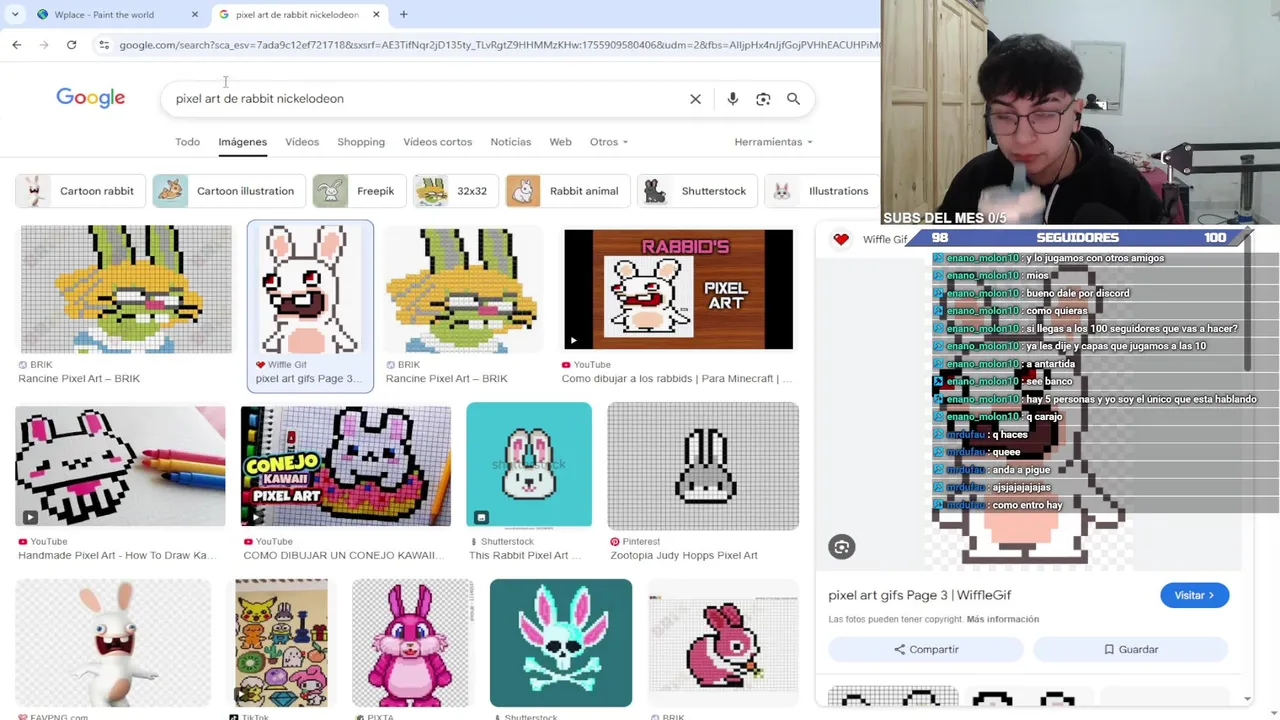Open the Web results tab
Screen dimensions: 1280x720
click(560, 142)
